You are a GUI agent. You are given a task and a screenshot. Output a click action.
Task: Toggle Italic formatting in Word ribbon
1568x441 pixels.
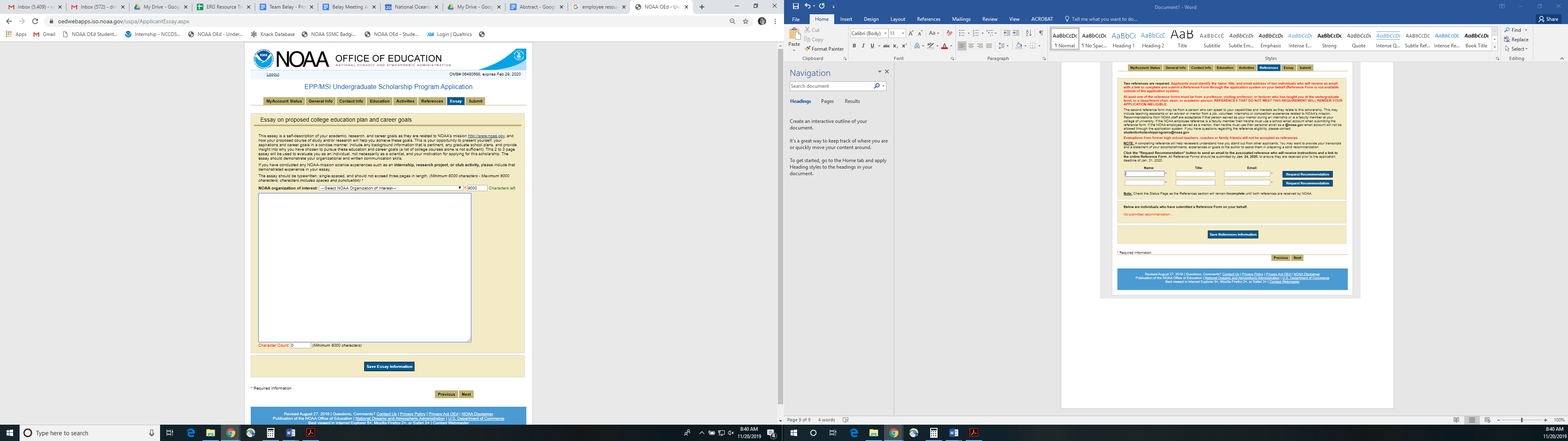(x=862, y=46)
